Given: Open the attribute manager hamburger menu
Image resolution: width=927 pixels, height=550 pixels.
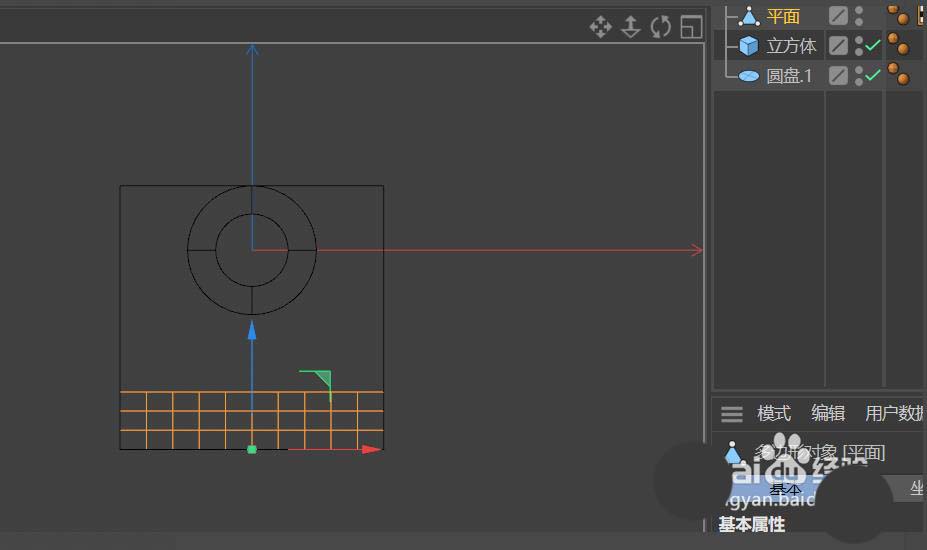Looking at the screenshot, I should click(732, 414).
